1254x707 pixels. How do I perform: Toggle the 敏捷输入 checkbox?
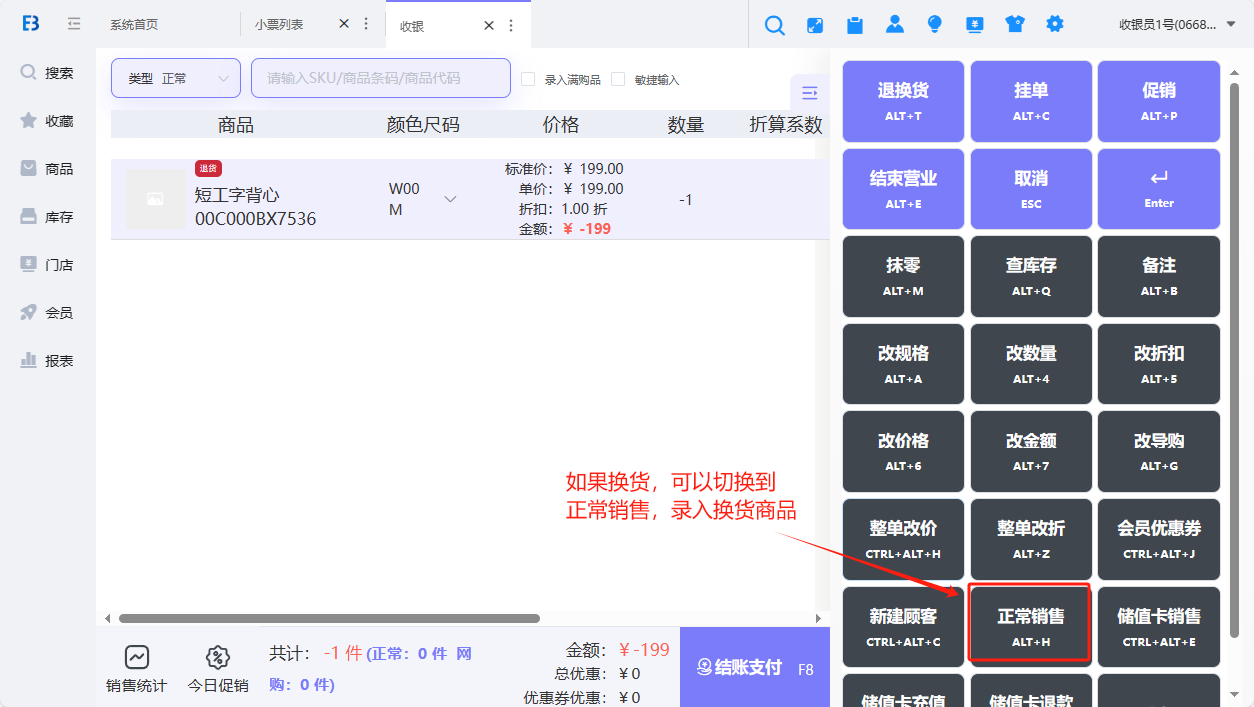click(618, 79)
